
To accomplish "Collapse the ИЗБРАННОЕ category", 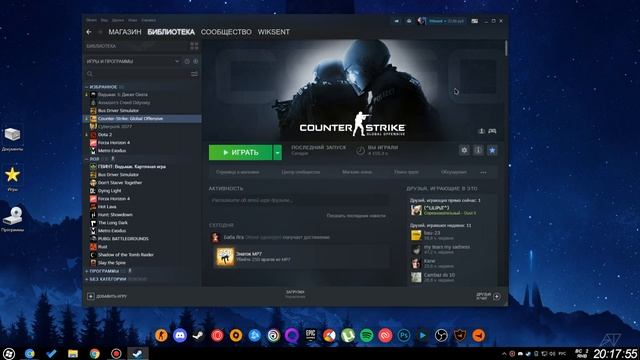I will (87, 87).
